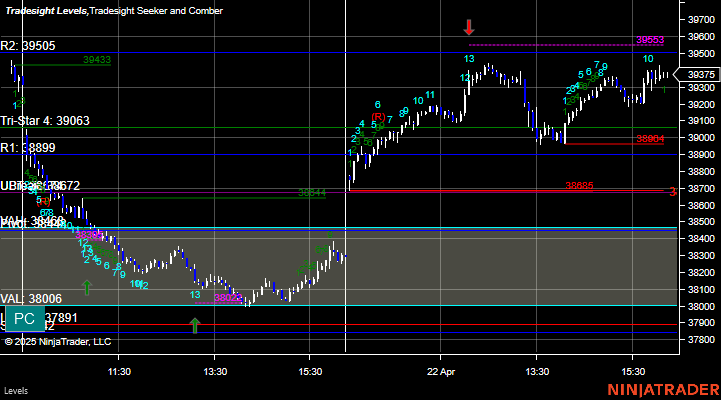The image size is (721, 400).
Task: Click the 37800 price axis value
Action: [x=701, y=340]
